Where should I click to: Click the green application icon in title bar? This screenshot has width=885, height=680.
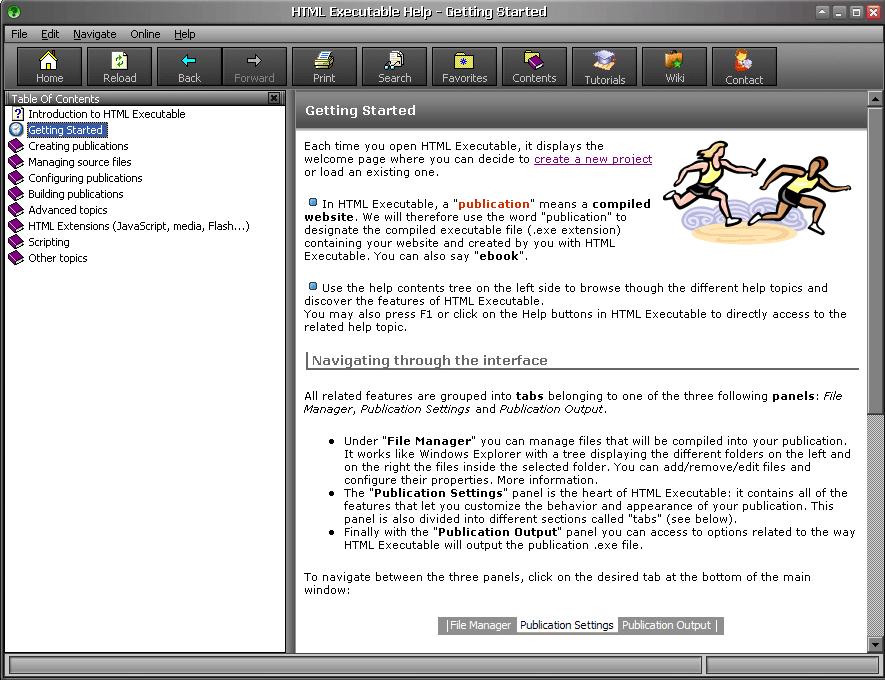[x=14, y=11]
